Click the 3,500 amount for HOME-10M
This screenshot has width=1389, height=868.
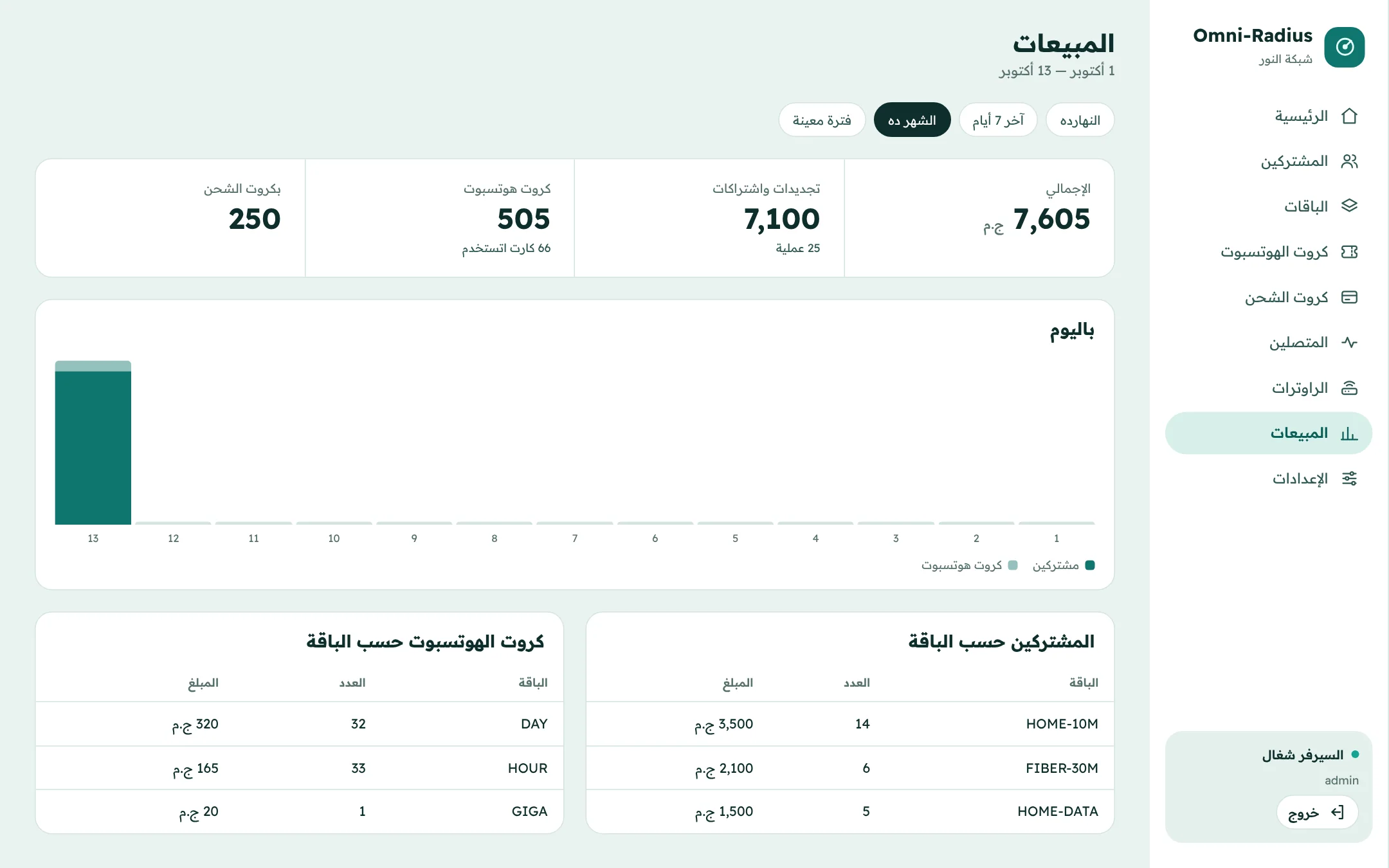tap(723, 725)
